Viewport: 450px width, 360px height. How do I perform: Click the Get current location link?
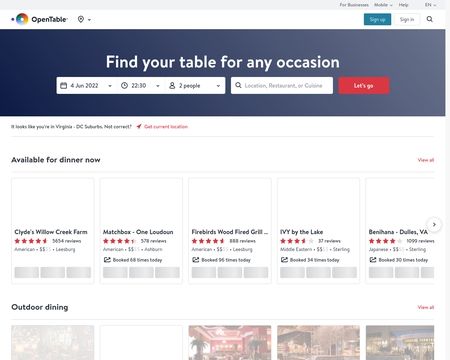point(166,127)
